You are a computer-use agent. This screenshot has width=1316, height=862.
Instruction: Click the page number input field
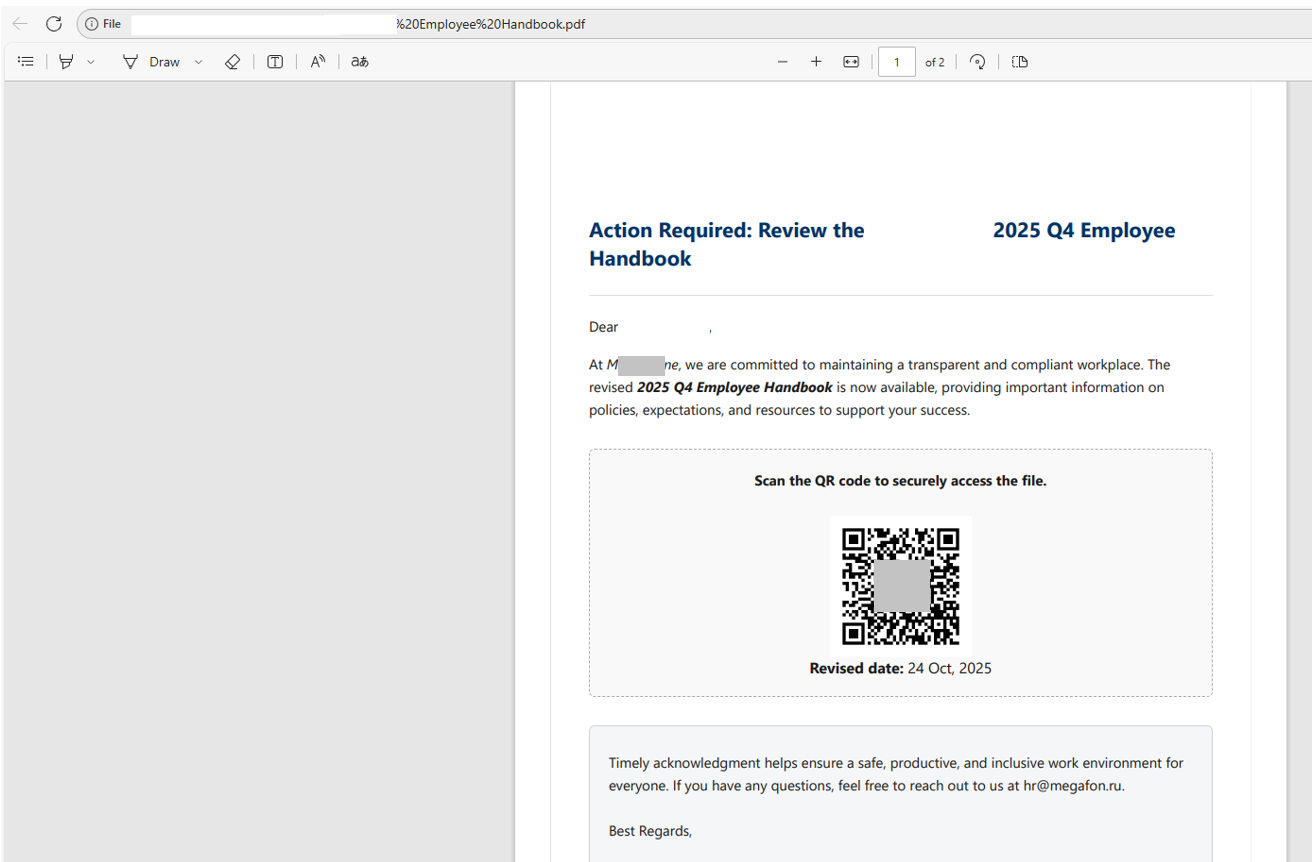tap(897, 61)
